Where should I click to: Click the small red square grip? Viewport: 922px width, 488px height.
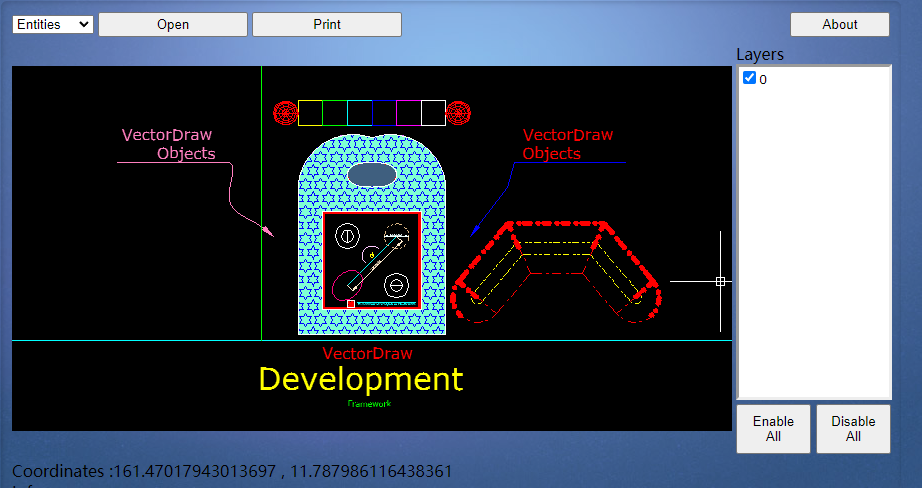coord(351,304)
